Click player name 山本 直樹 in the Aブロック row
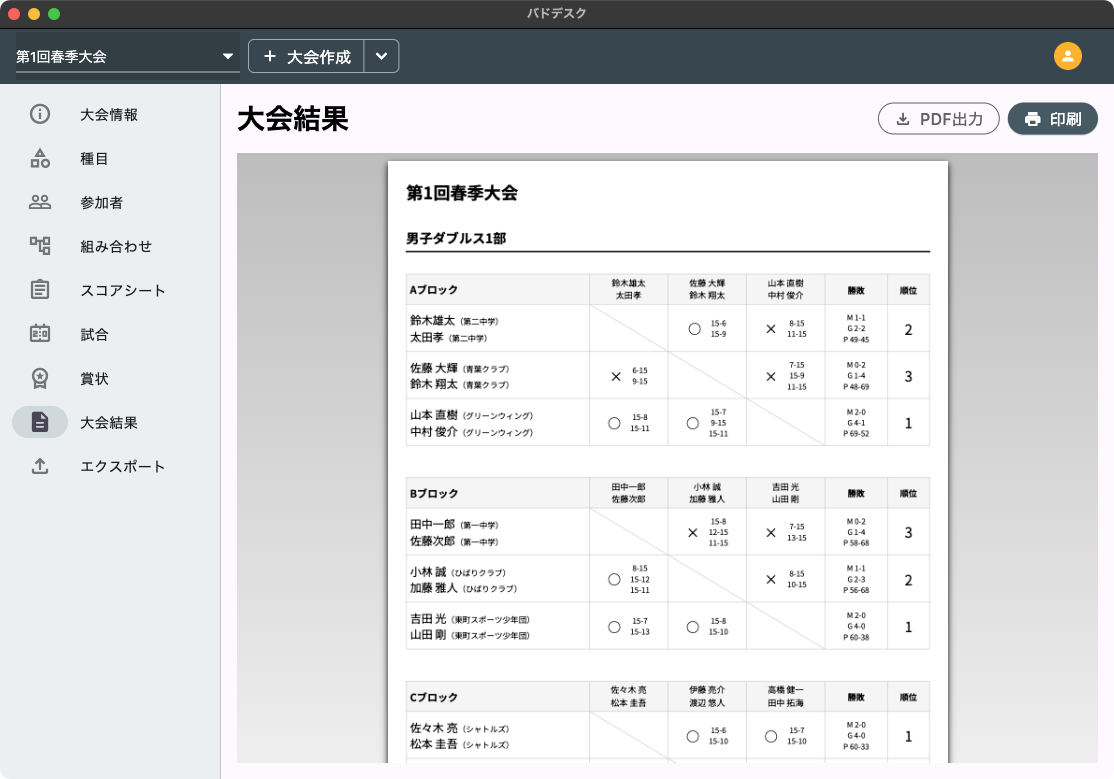The height and width of the screenshot is (779, 1114). 434,415
